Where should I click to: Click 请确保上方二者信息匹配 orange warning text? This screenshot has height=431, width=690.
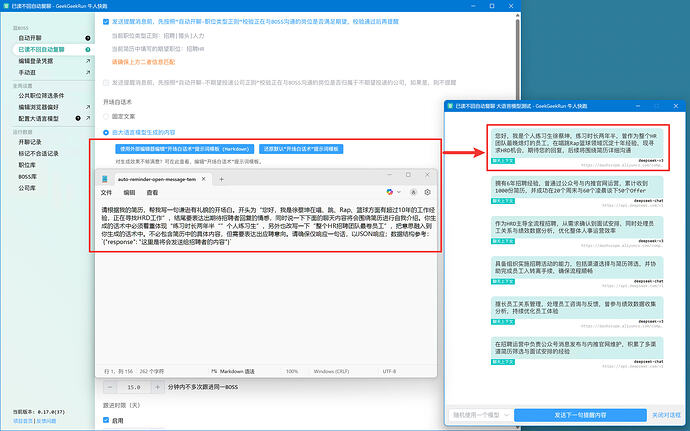(x=143, y=62)
